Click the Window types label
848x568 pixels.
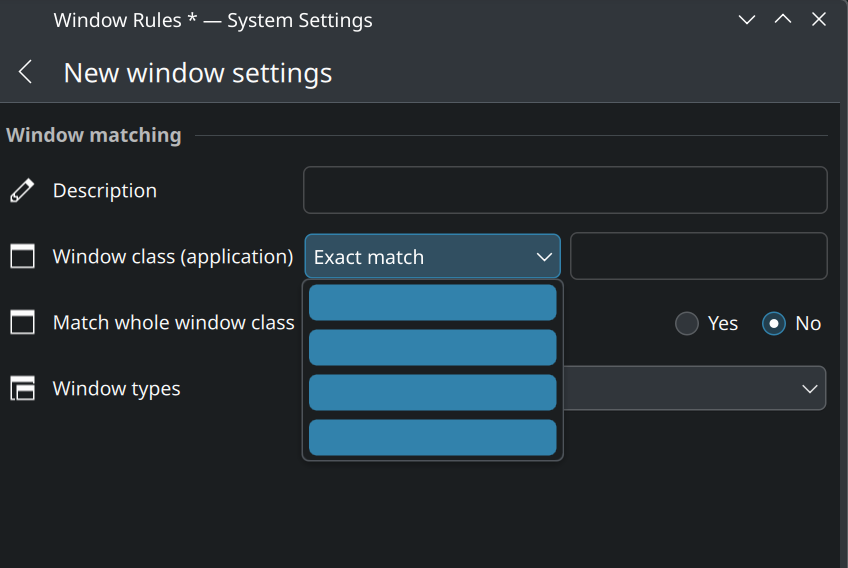click(x=117, y=388)
